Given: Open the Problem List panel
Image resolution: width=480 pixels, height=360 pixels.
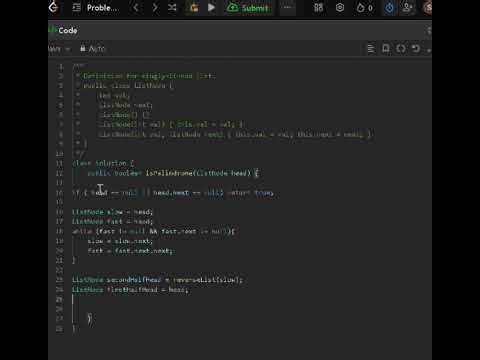Looking at the screenshot, I should [95, 8].
